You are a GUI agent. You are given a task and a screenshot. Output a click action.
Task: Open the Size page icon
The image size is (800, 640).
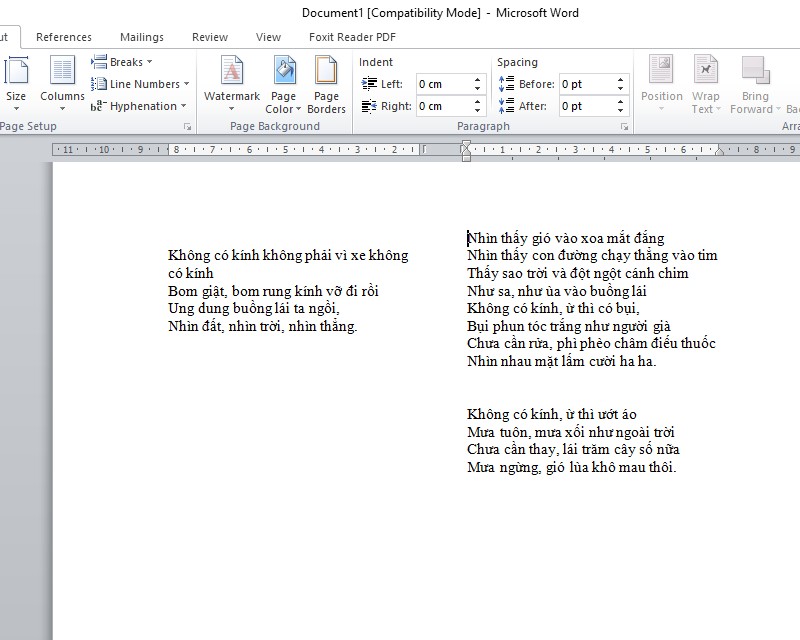coord(16,70)
